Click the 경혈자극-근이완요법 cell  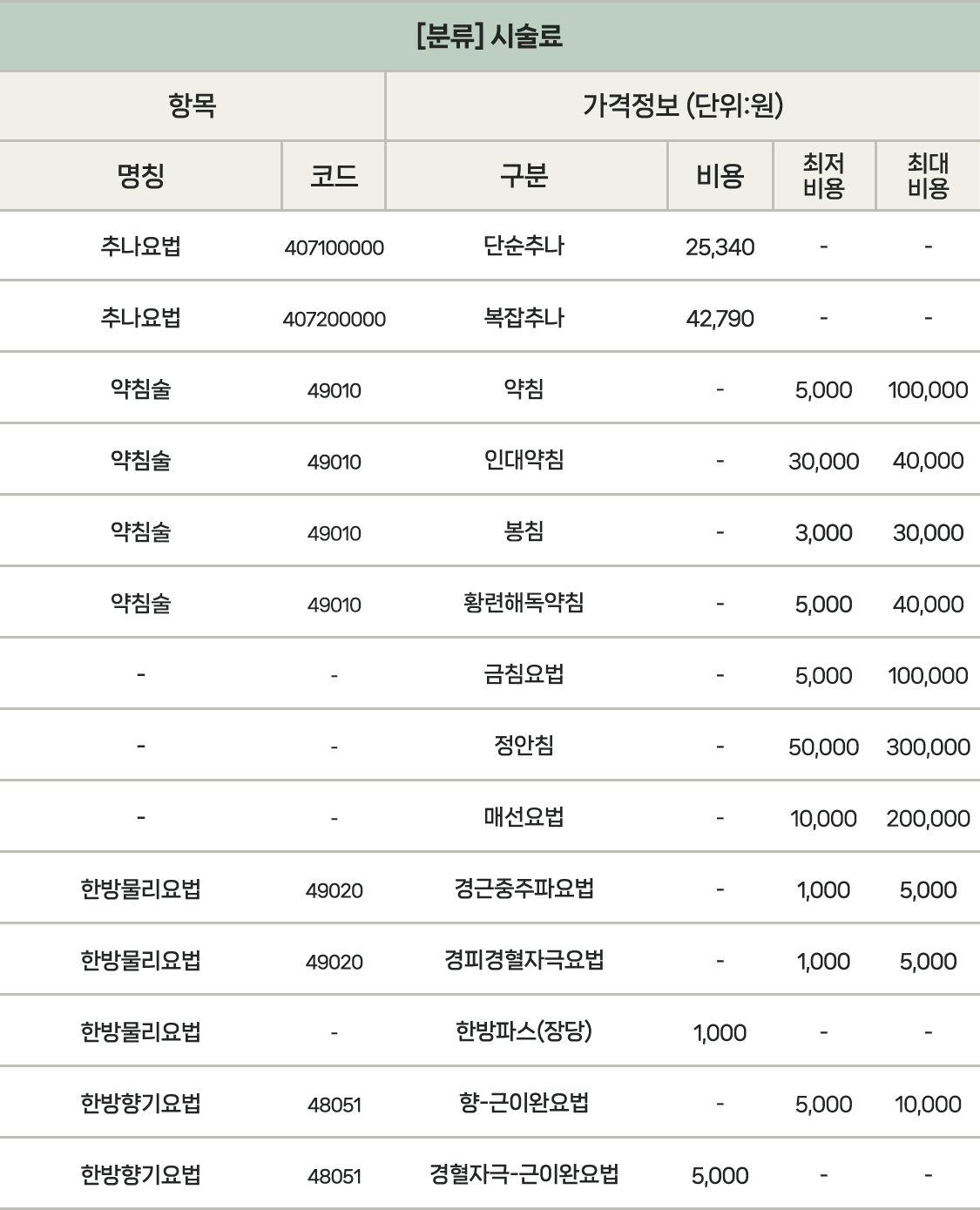tap(524, 1175)
